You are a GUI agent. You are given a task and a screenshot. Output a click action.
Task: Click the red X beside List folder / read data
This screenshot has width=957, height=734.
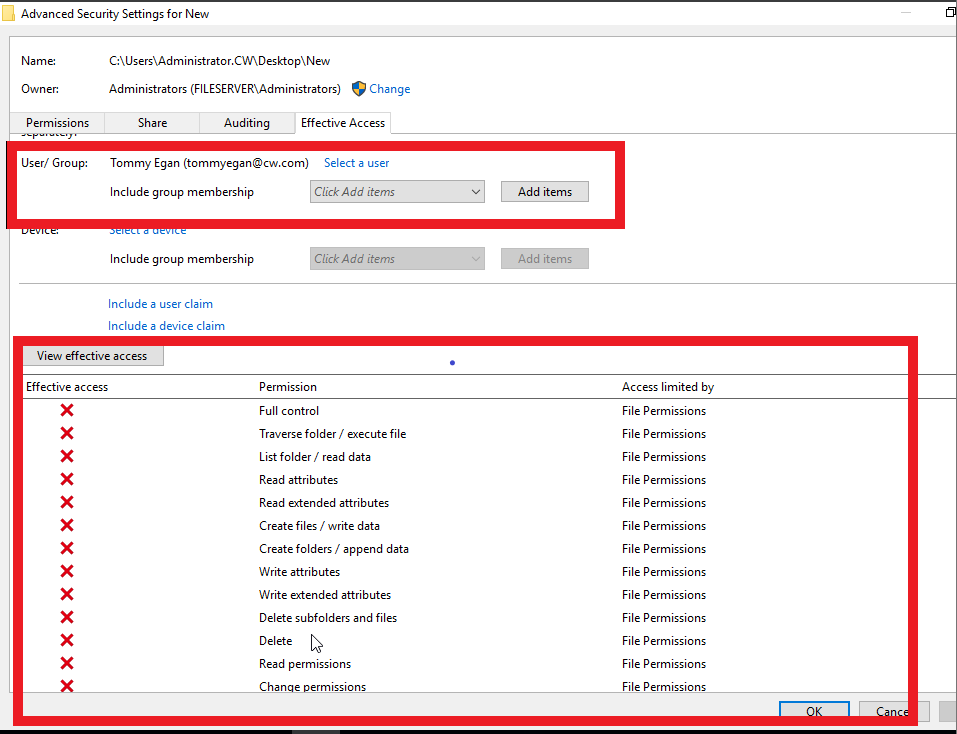tap(67, 457)
